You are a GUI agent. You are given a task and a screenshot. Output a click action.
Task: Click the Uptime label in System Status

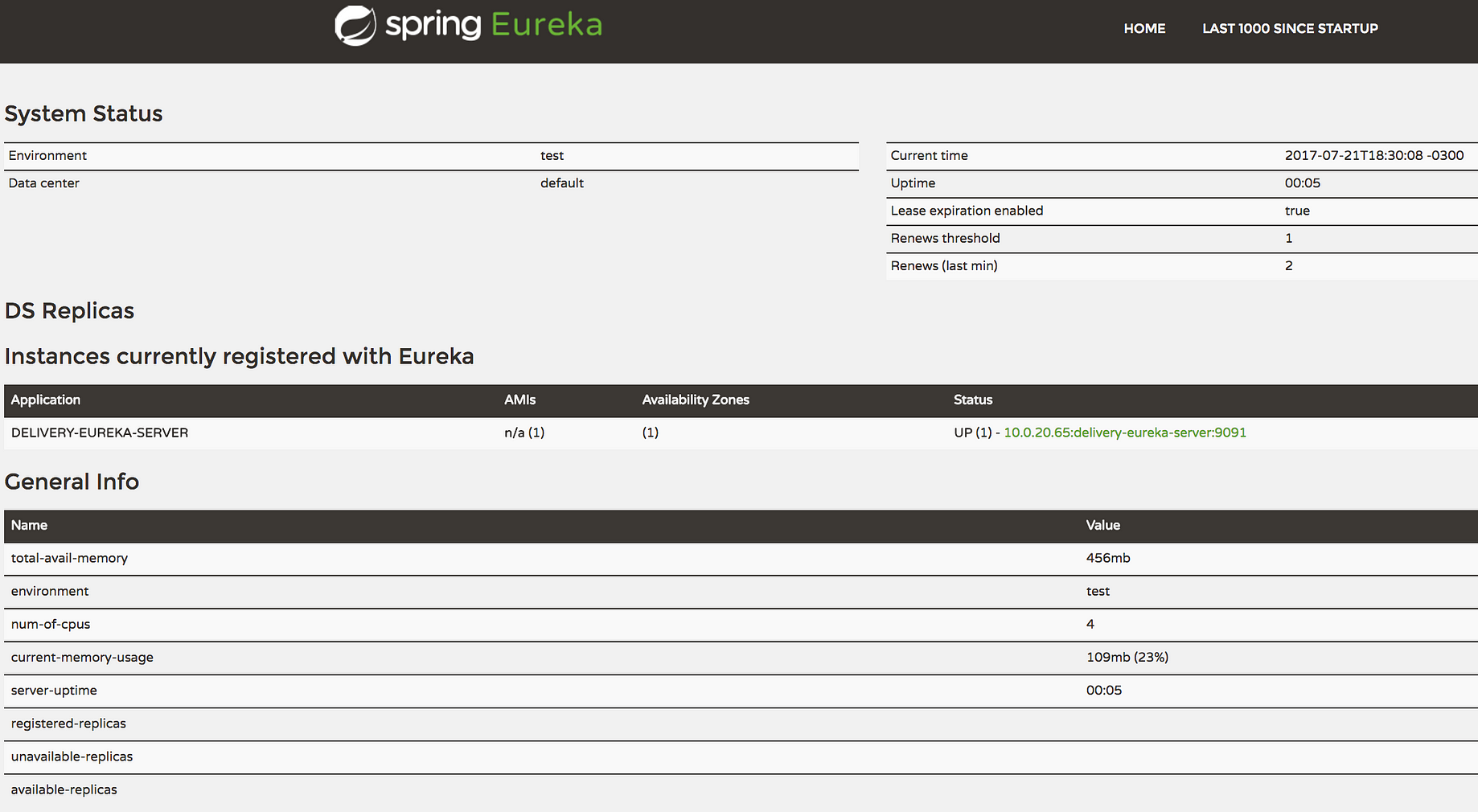913,183
